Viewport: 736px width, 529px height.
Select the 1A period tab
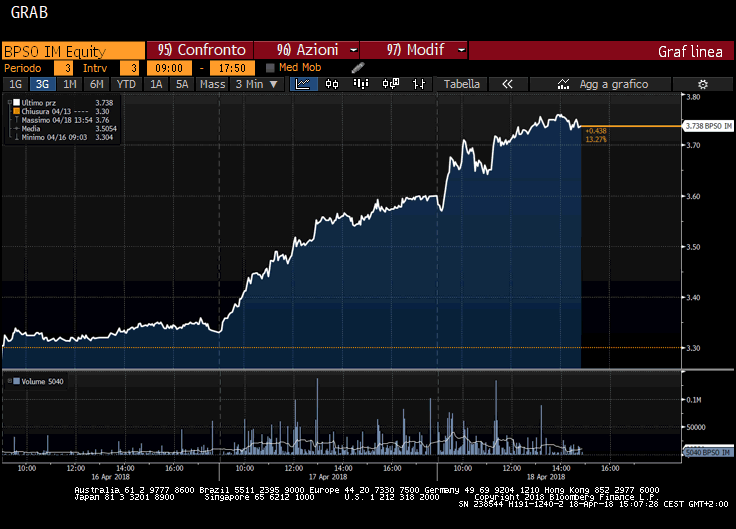[156, 84]
